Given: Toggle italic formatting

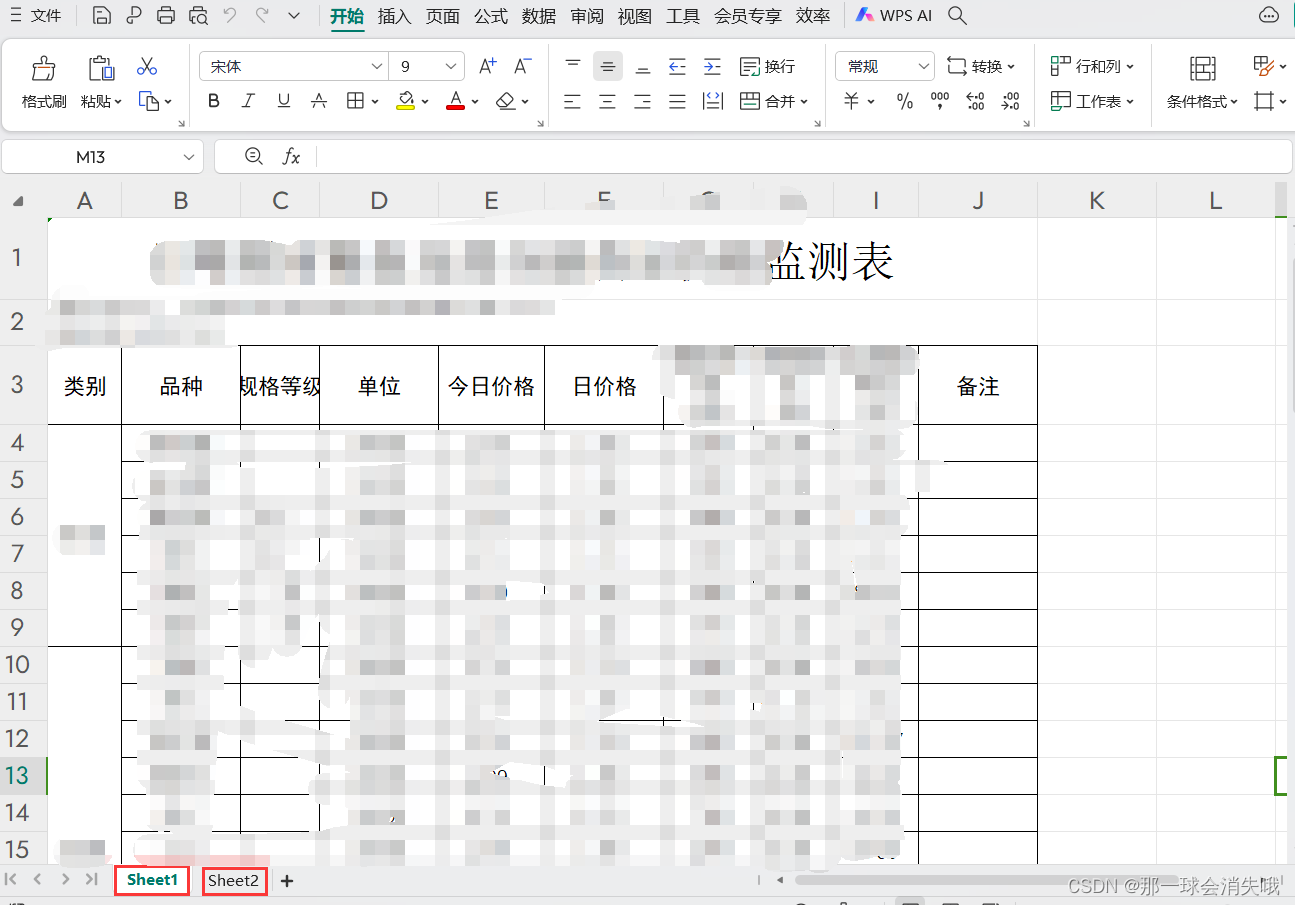Looking at the screenshot, I should point(248,100).
